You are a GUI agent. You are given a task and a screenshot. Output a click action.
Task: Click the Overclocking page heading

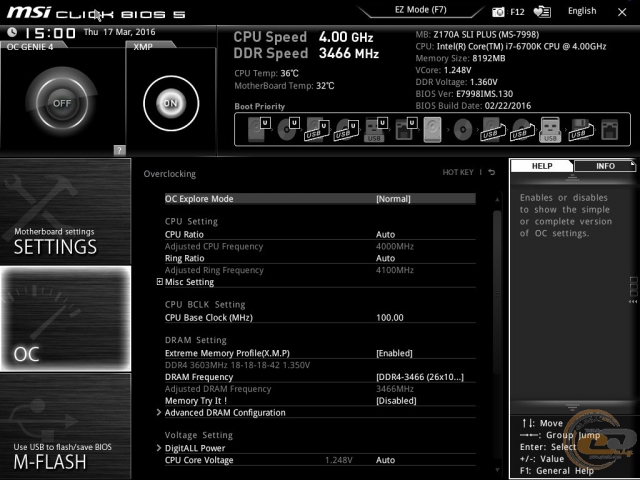click(x=170, y=174)
